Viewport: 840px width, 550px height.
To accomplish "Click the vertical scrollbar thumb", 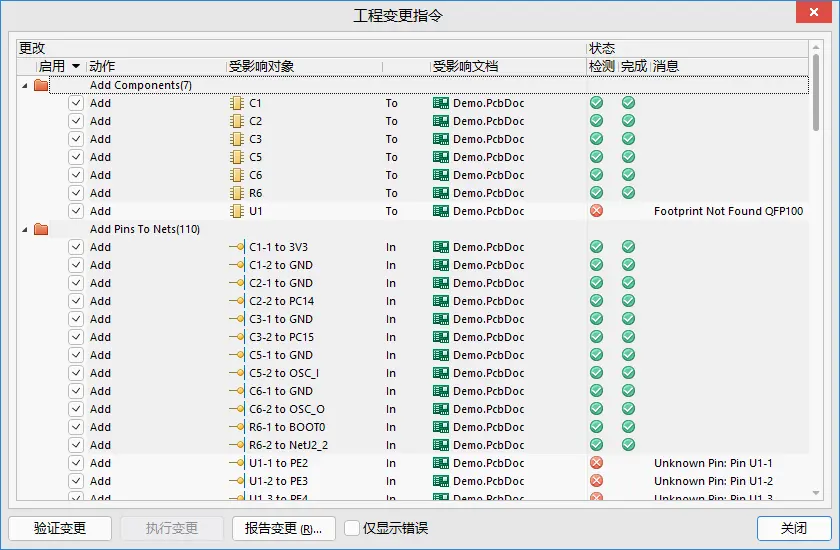I will pyautogui.click(x=816, y=92).
